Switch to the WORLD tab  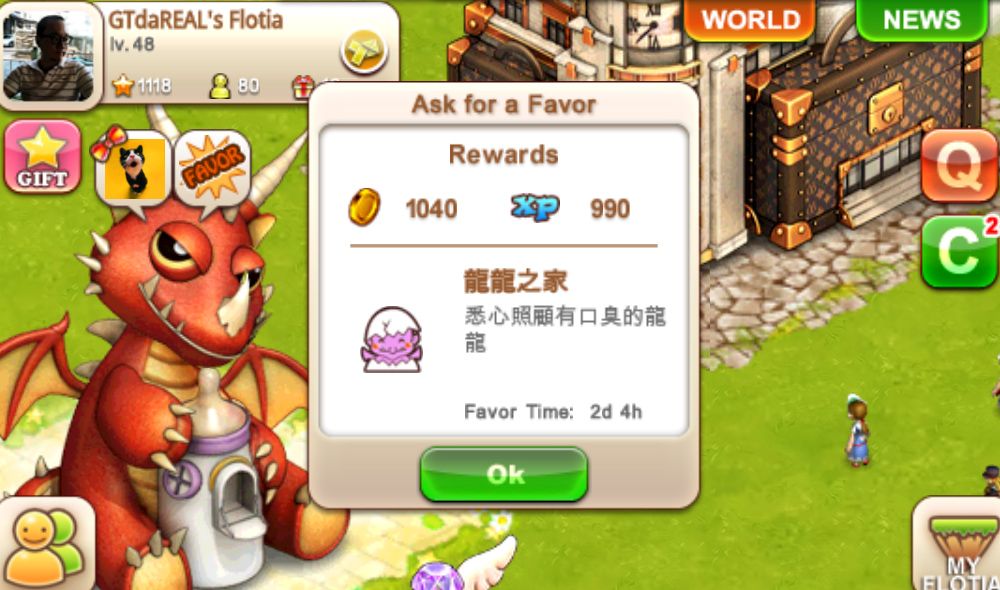[750, 19]
